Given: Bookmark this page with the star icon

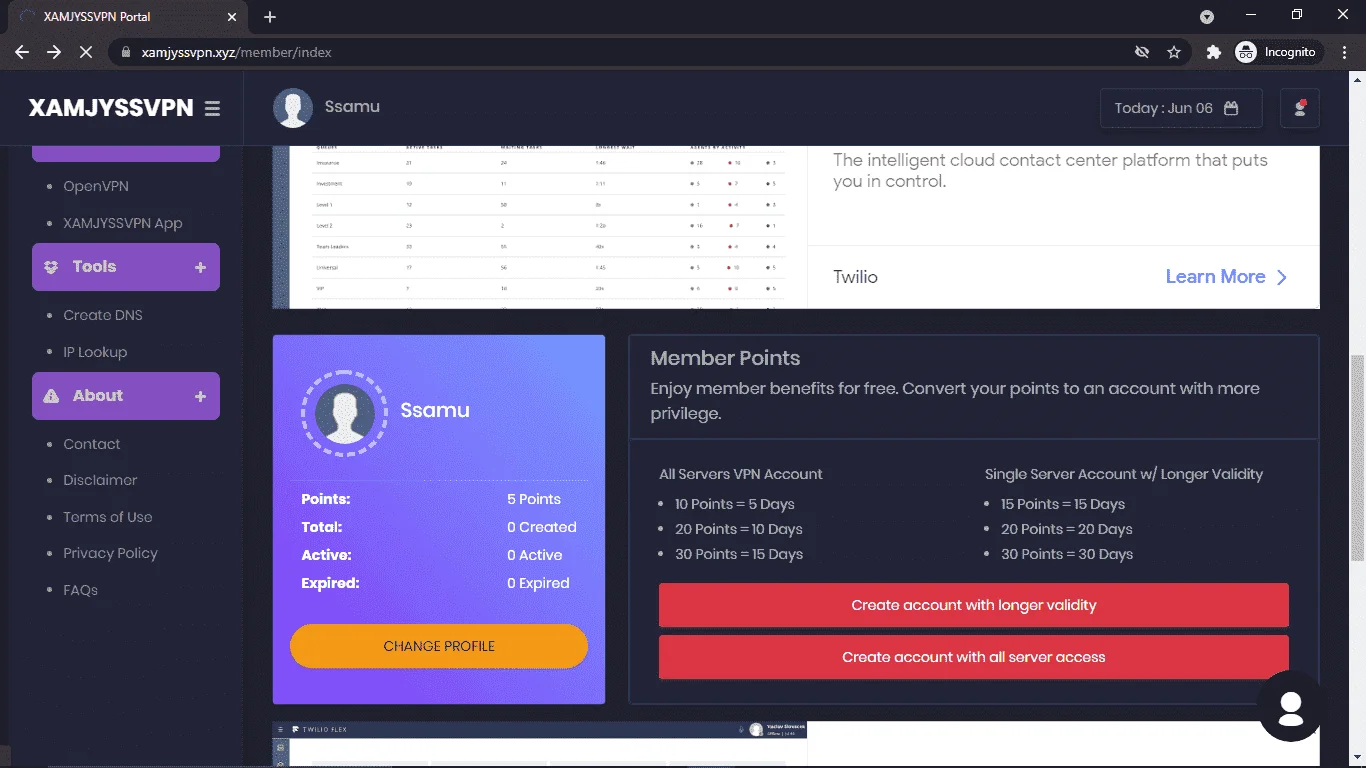Looking at the screenshot, I should point(1174,52).
